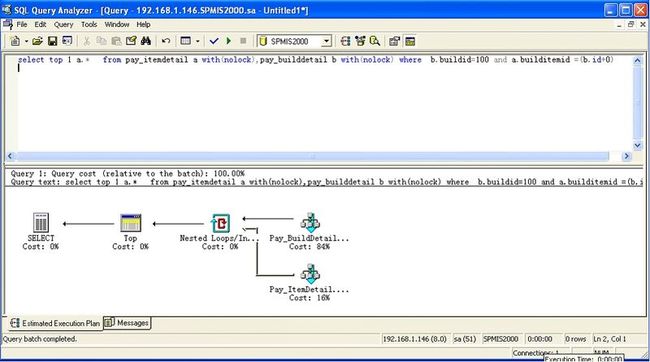Image resolution: width=650 pixels, height=362 pixels.
Task: Click the Execute Mode grid icon
Action: point(186,41)
